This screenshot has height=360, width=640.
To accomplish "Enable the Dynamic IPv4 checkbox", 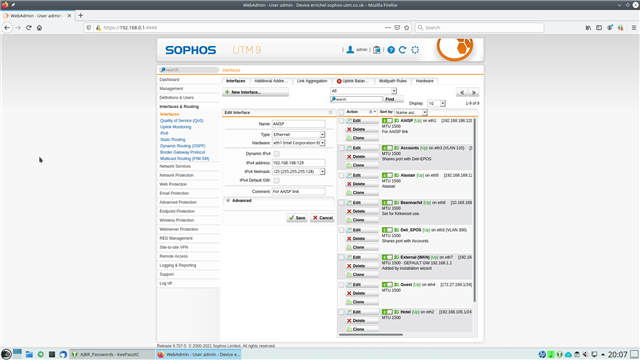I will coord(276,153).
